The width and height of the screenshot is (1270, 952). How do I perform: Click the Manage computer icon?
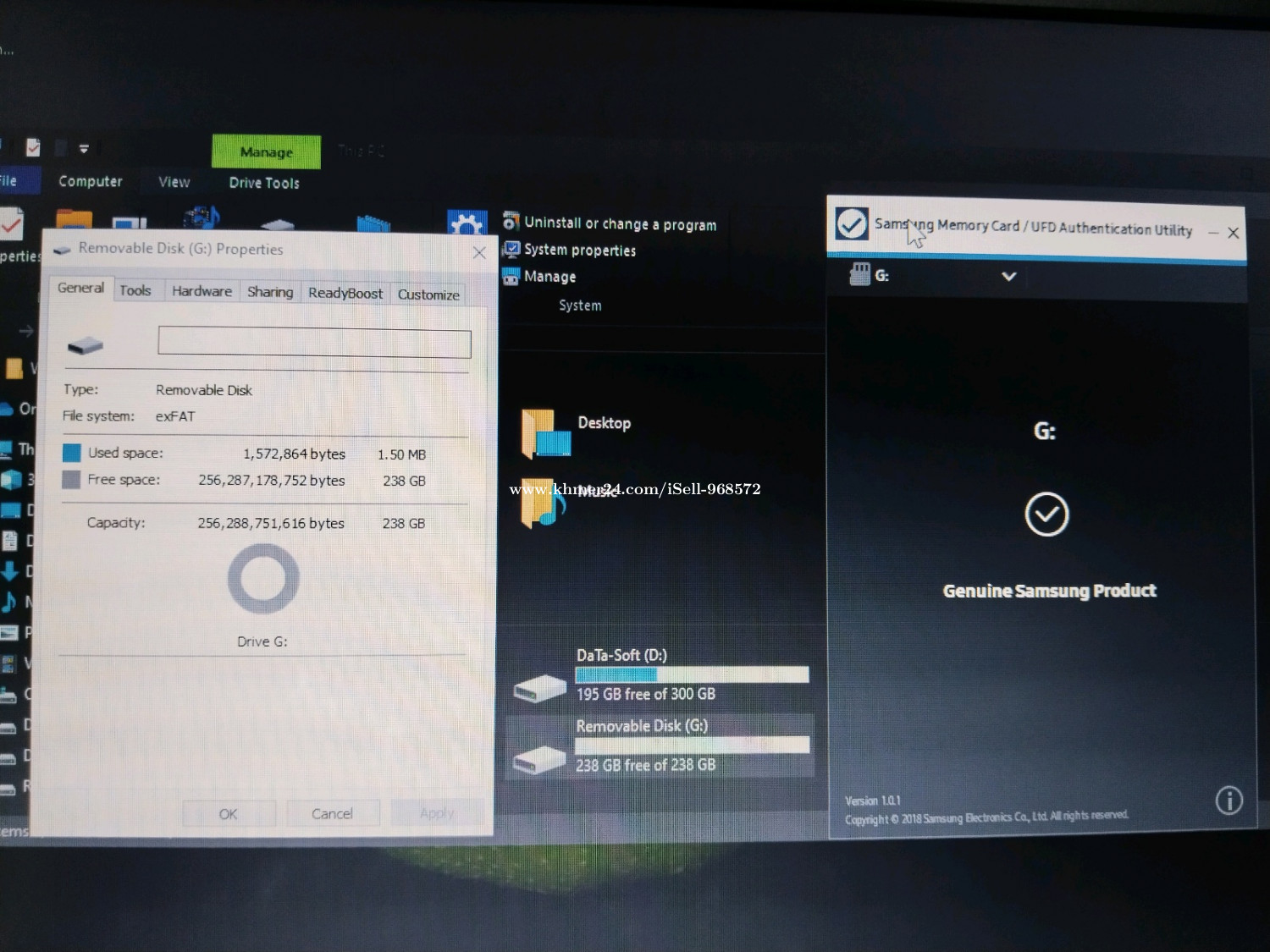(x=511, y=276)
